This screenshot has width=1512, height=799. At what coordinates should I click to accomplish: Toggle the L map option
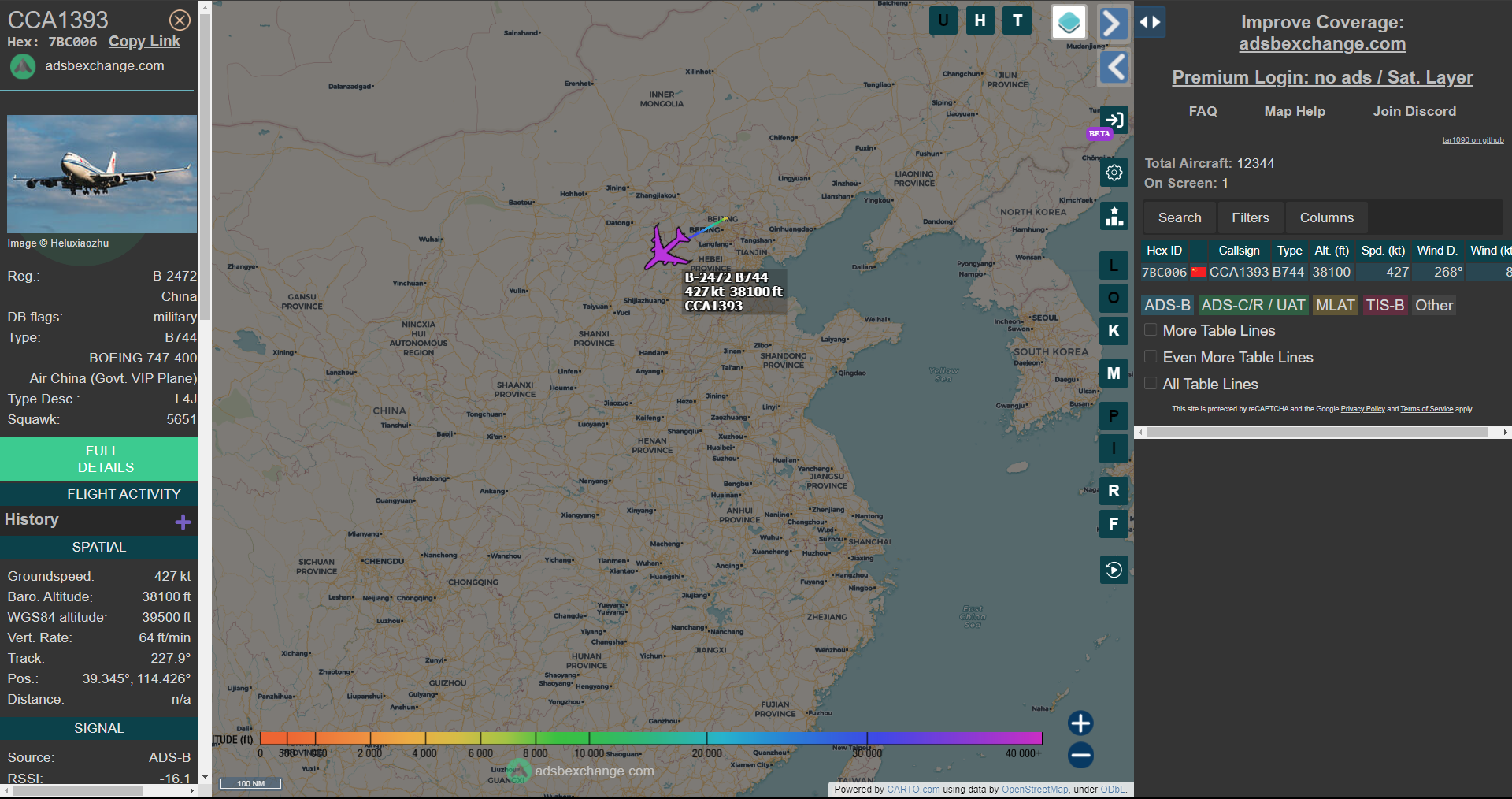[1114, 266]
